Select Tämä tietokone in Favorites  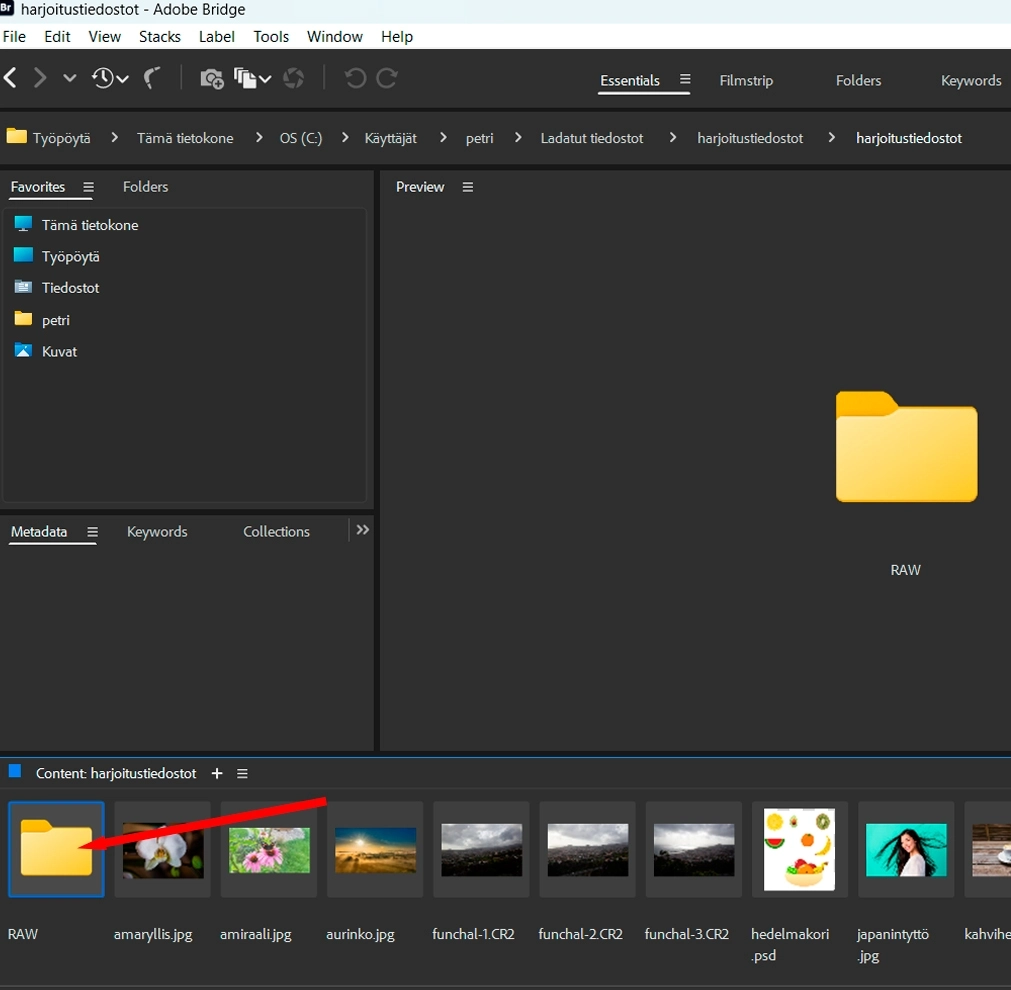click(x=89, y=225)
